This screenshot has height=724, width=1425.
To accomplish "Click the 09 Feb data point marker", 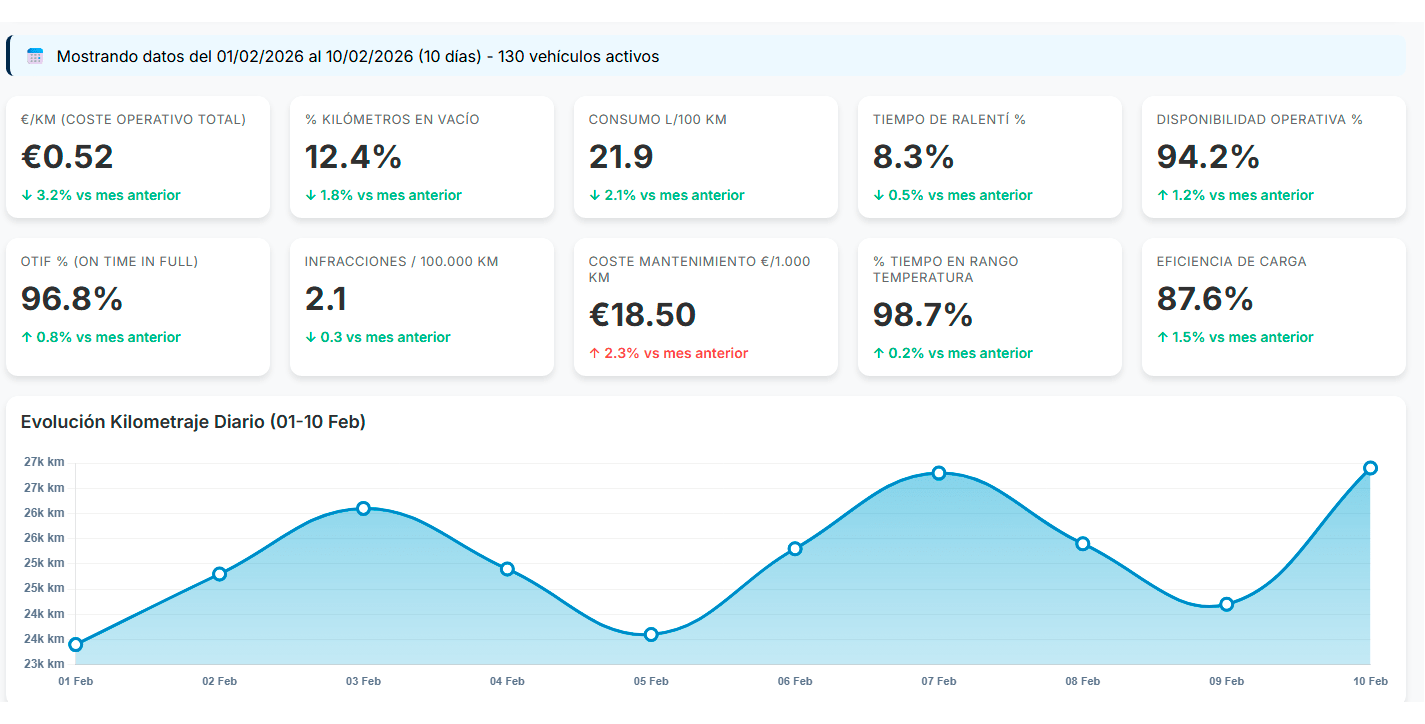I will [x=1227, y=604].
